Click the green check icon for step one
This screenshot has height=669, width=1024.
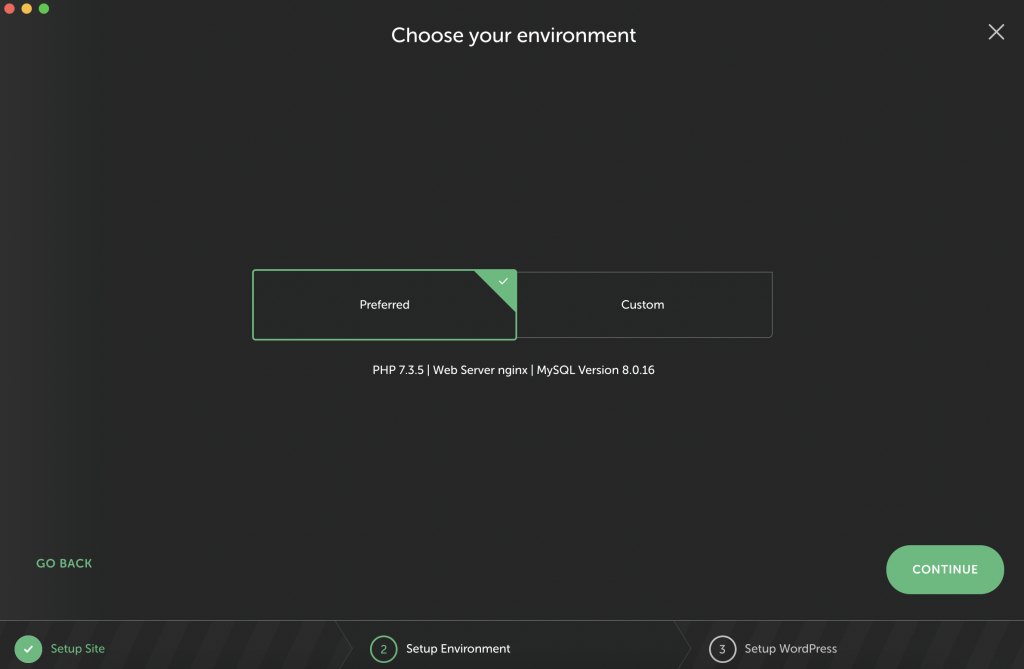(29, 649)
